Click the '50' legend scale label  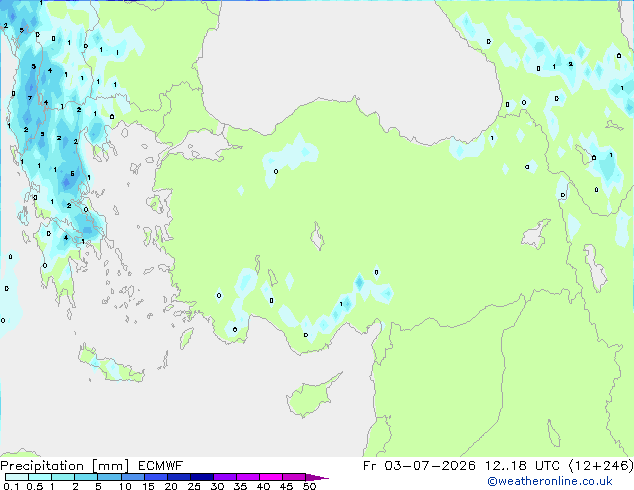(x=309, y=486)
